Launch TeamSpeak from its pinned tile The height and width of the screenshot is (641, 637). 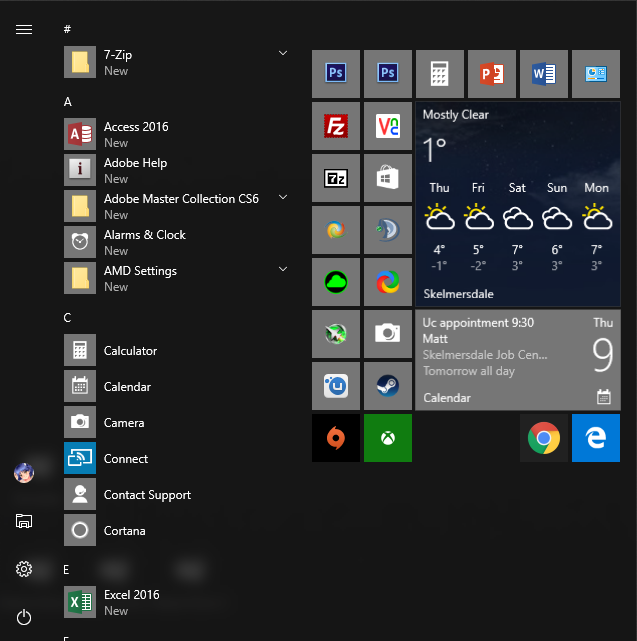[388, 230]
